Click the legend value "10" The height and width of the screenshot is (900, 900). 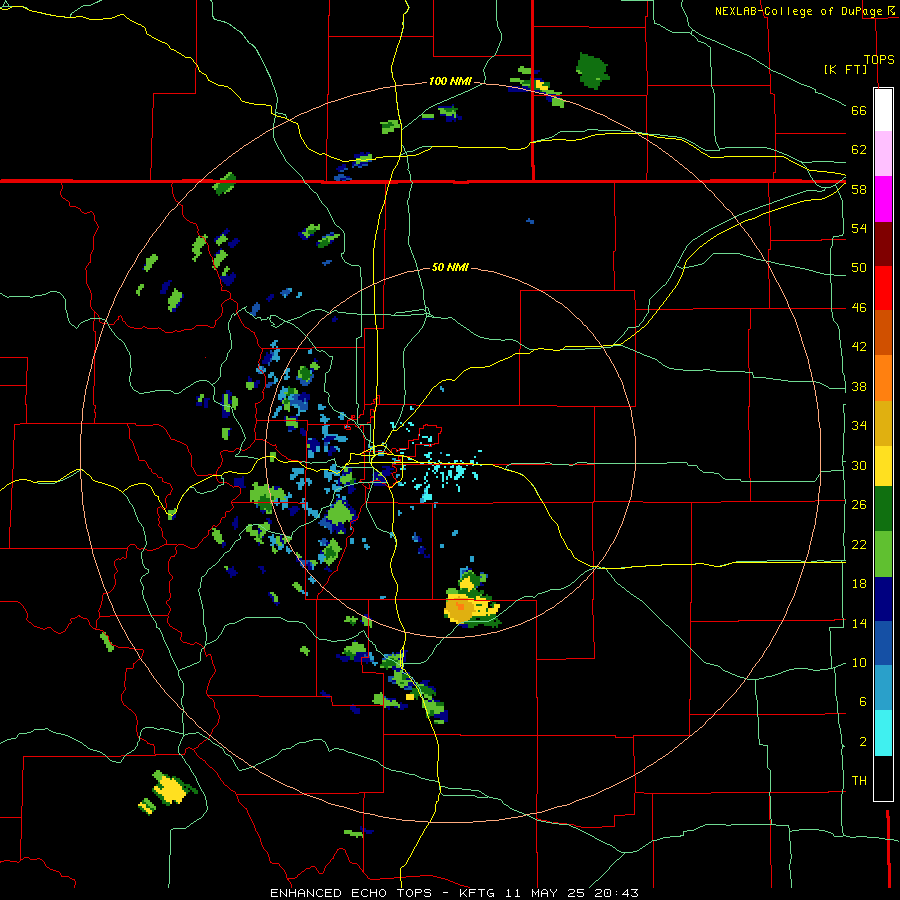tap(859, 662)
